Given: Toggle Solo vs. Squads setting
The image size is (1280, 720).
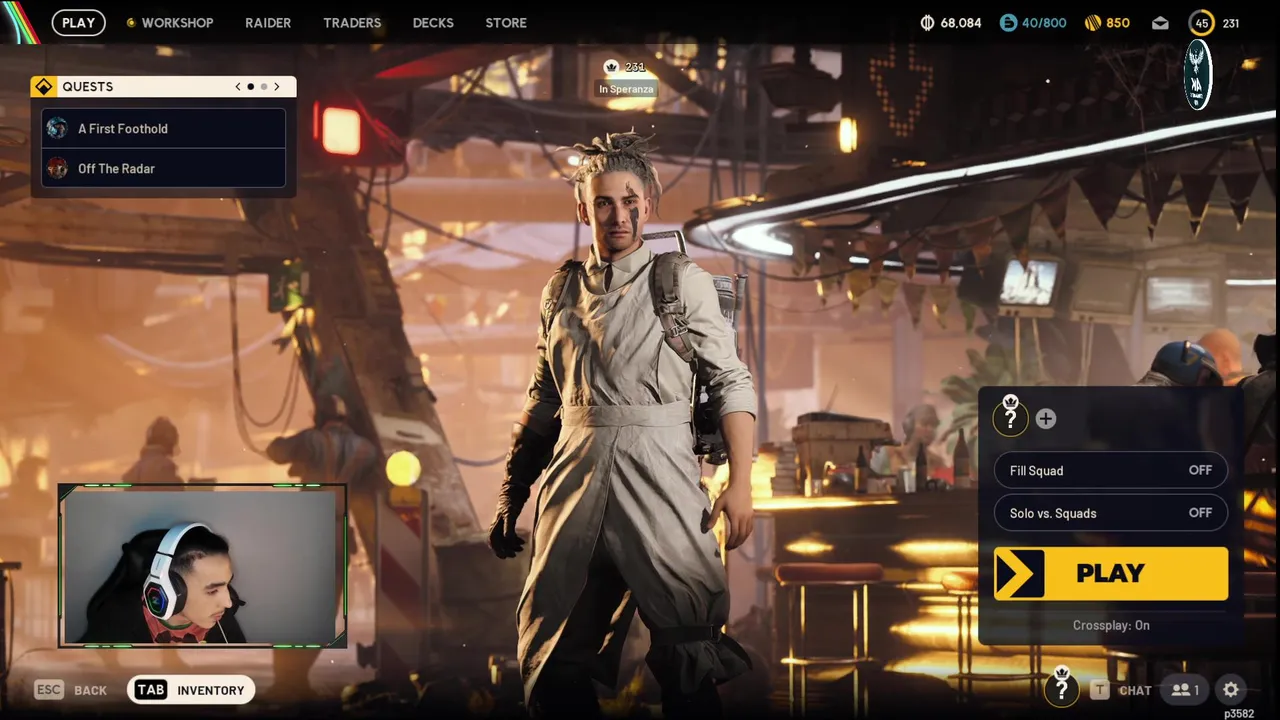Looking at the screenshot, I should pyautogui.click(x=1111, y=513).
